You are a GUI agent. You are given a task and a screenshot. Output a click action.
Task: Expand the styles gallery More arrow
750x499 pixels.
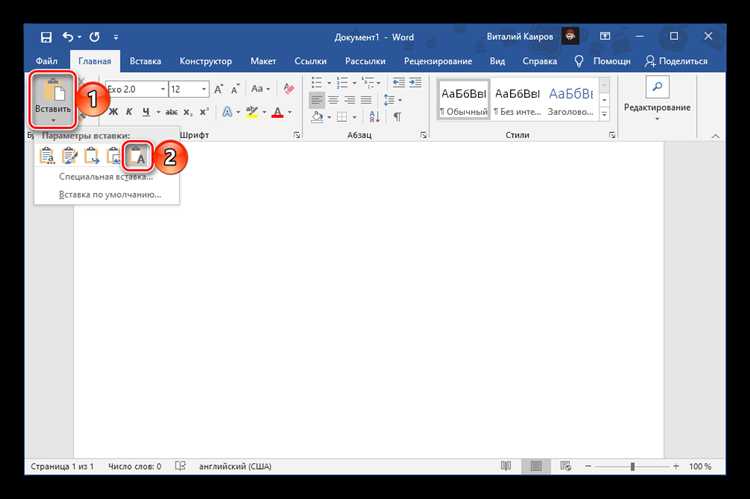click(604, 114)
